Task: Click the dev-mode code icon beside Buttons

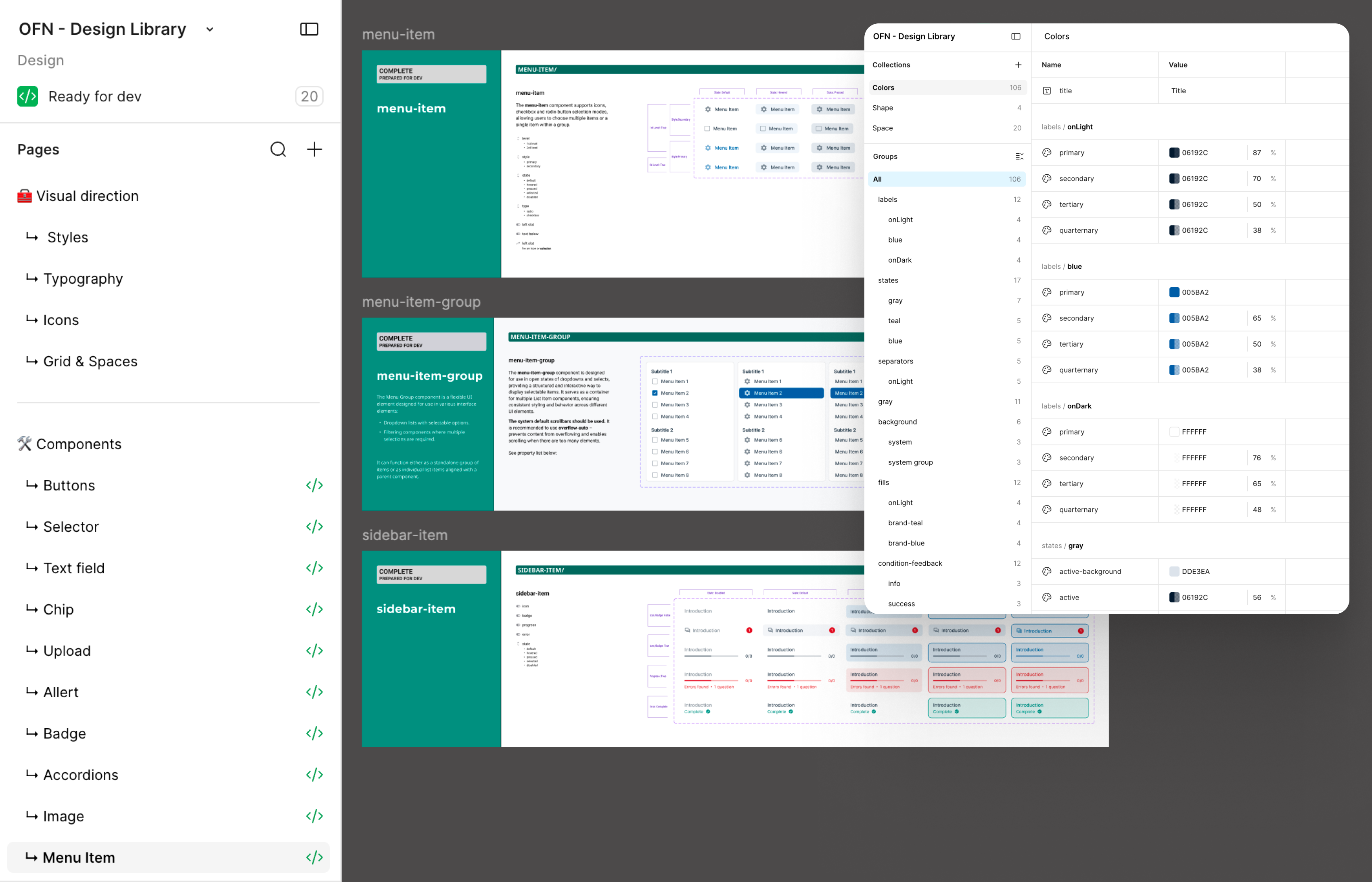Action: (x=314, y=485)
